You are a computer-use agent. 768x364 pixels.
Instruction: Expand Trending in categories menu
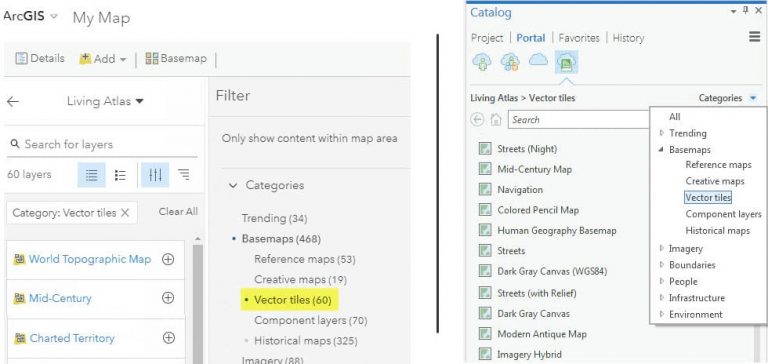point(662,133)
